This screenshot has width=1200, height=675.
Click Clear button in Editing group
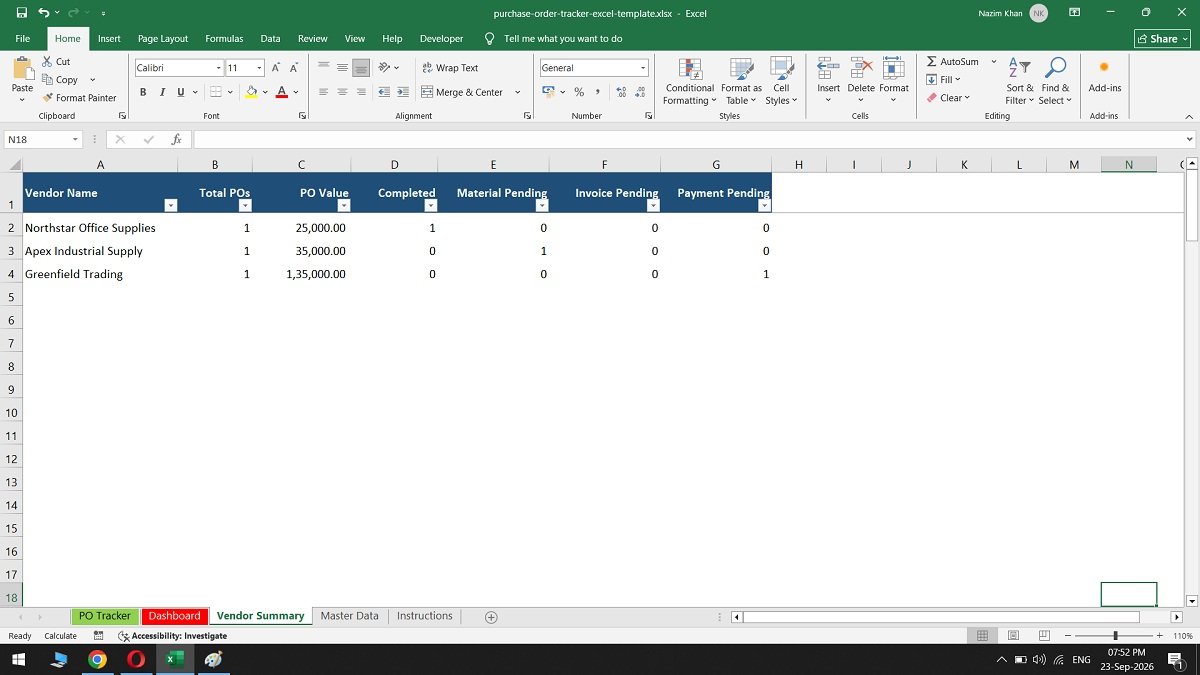click(949, 98)
